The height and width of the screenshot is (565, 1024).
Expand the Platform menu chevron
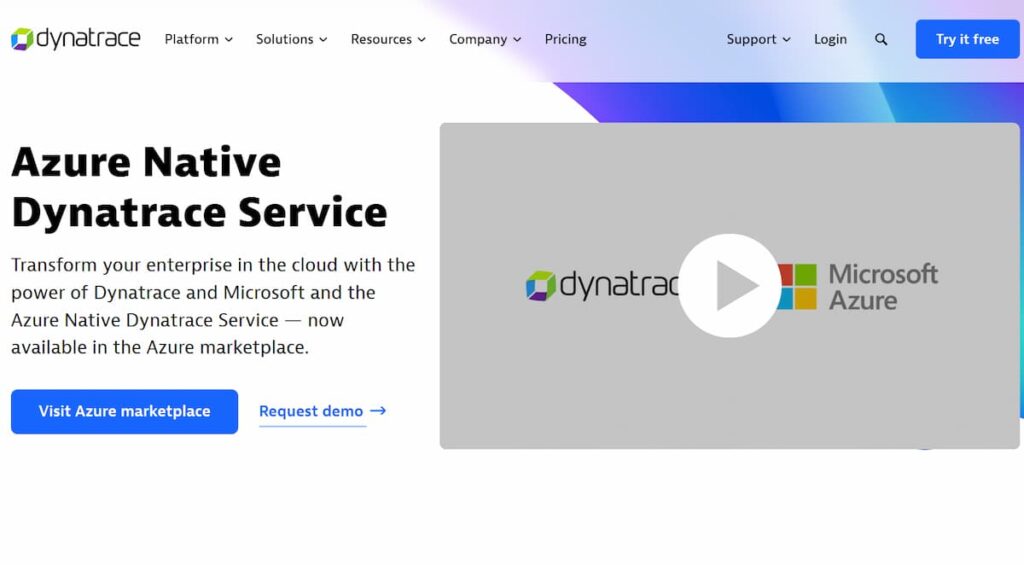click(229, 40)
